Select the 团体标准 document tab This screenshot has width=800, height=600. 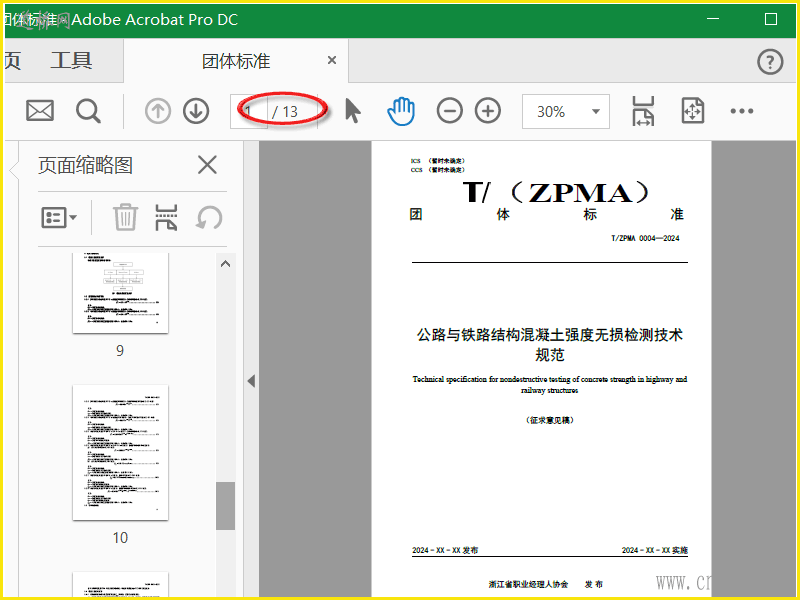pyautogui.click(x=236, y=61)
